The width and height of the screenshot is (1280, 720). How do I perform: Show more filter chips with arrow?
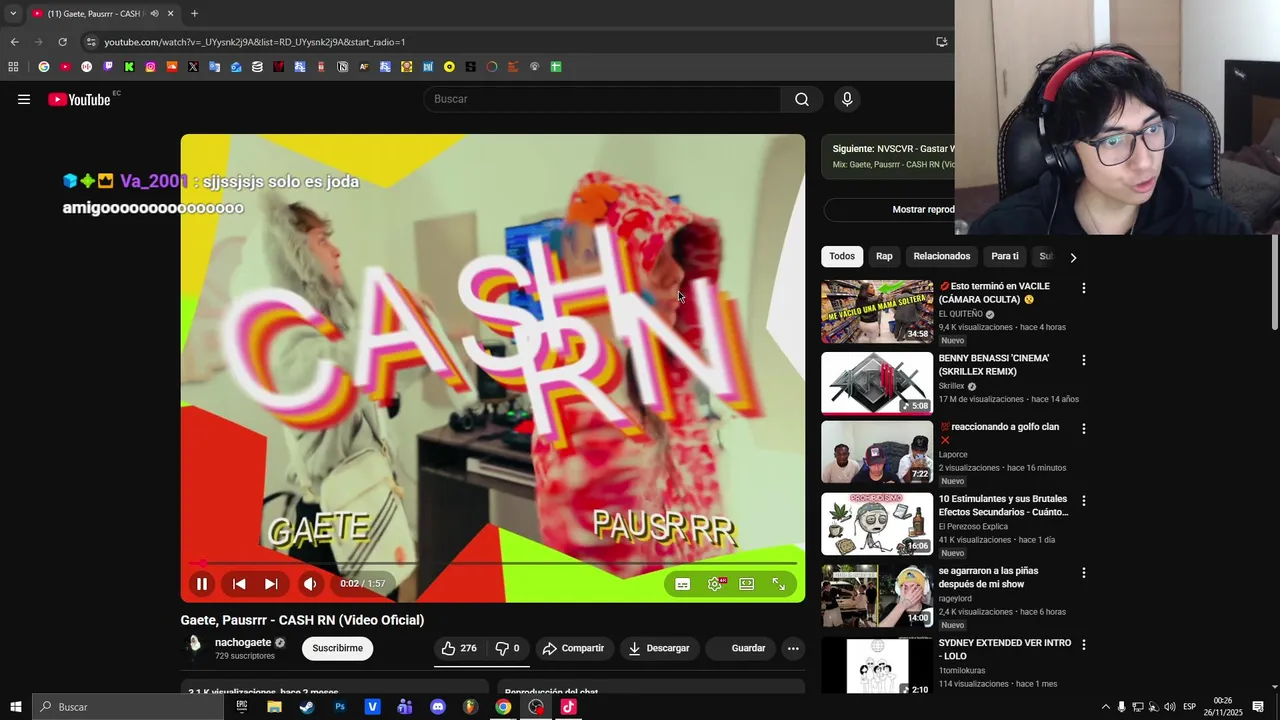click(1073, 257)
